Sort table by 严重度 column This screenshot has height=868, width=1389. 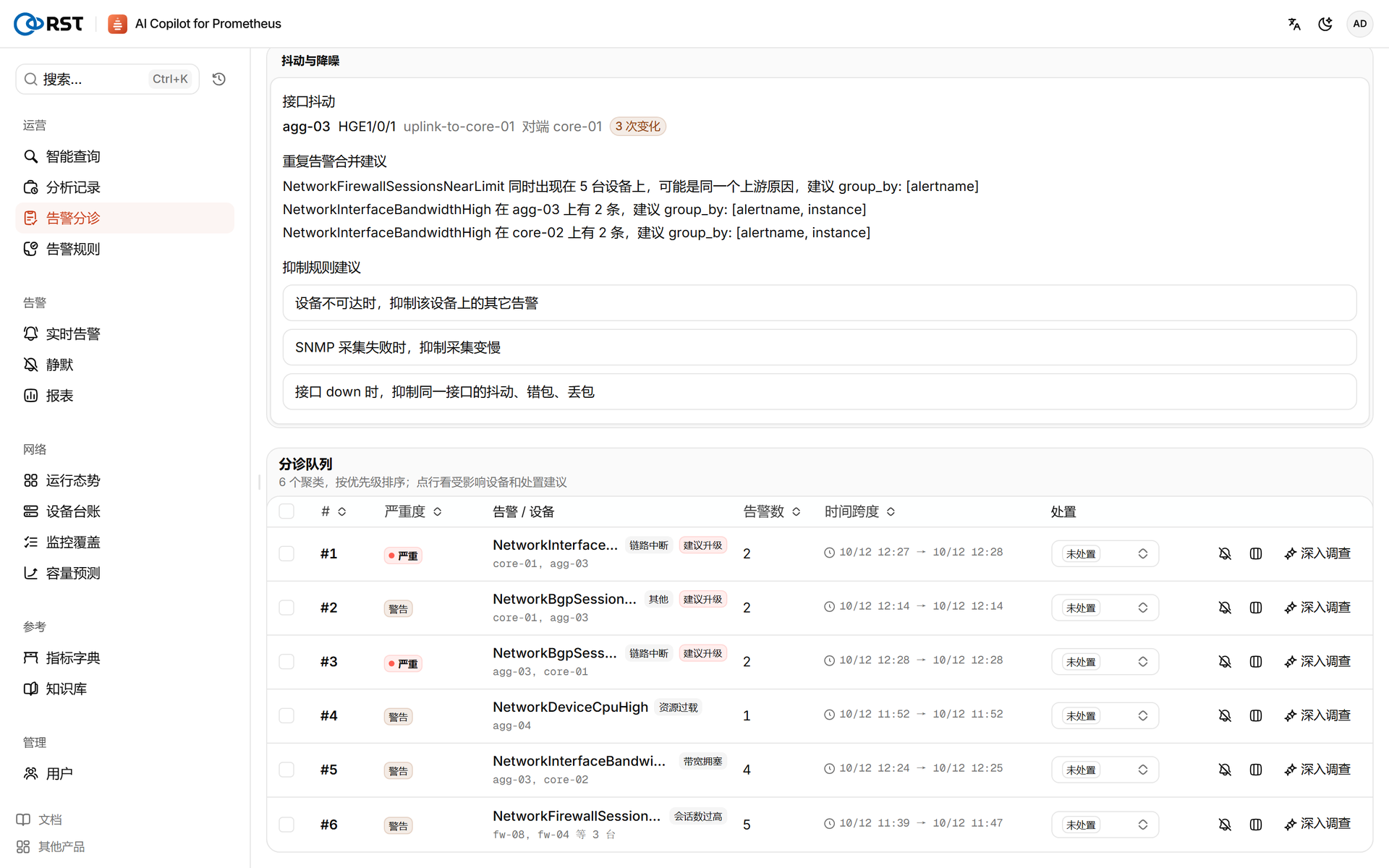(413, 511)
